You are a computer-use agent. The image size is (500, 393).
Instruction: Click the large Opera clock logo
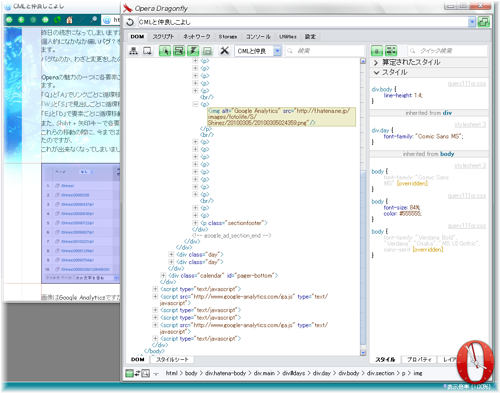tap(475, 362)
